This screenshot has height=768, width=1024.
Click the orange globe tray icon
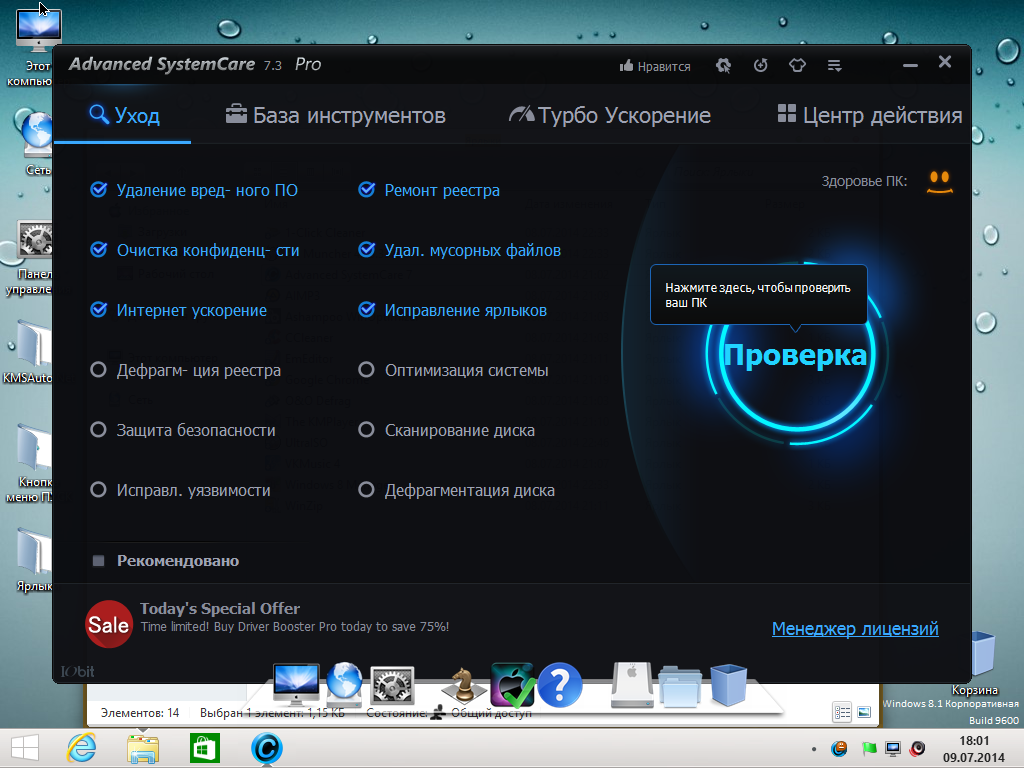coord(839,748)
